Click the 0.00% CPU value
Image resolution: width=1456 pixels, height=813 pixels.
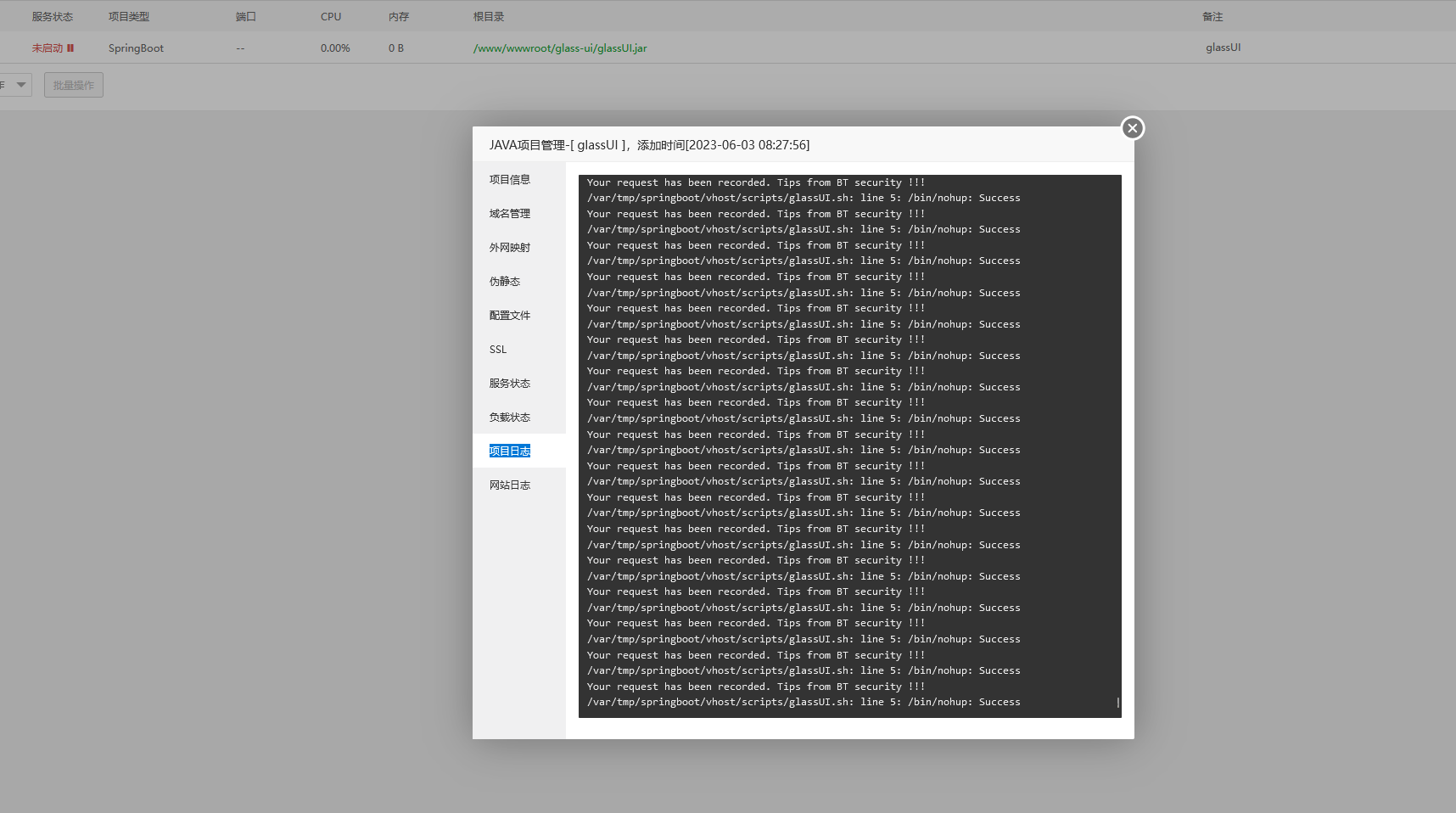tap(335, 48)
